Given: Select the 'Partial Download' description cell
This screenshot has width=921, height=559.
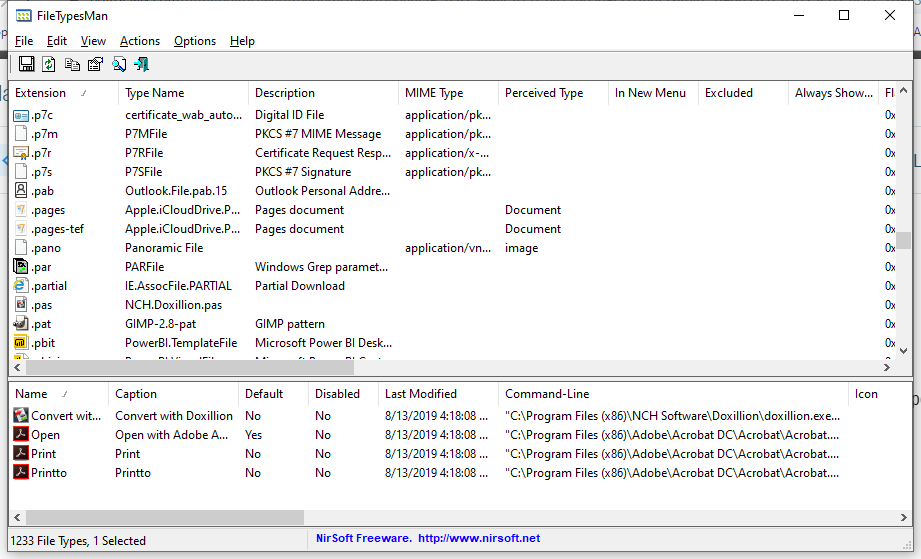Looking at the screenshot, I should coord(300,286).
